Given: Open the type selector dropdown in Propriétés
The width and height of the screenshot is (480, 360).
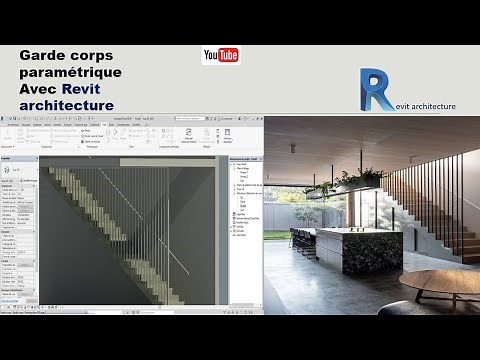Looking at the screenshot, I should 37,170.
